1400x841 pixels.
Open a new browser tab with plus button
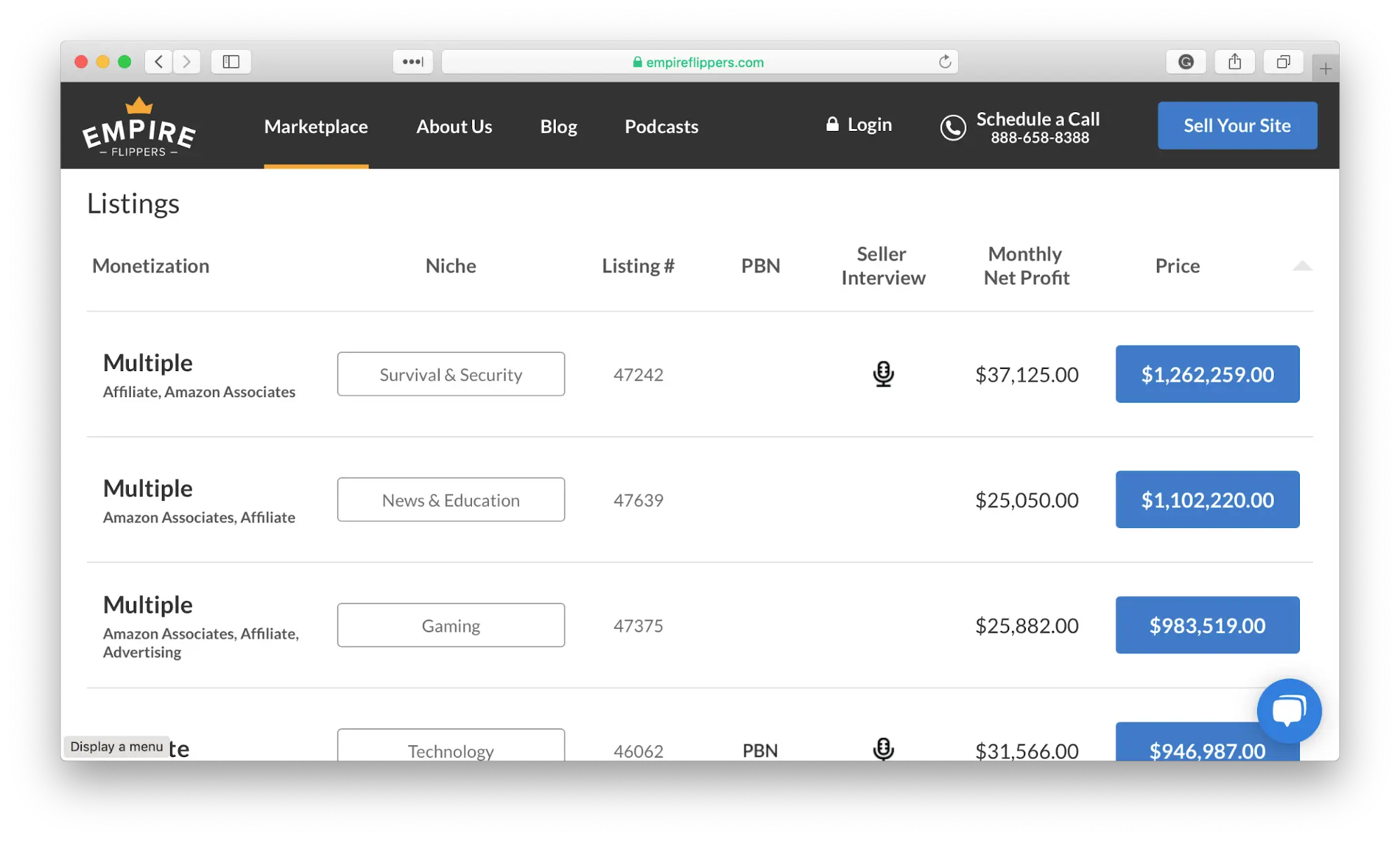pos(1324,68)
